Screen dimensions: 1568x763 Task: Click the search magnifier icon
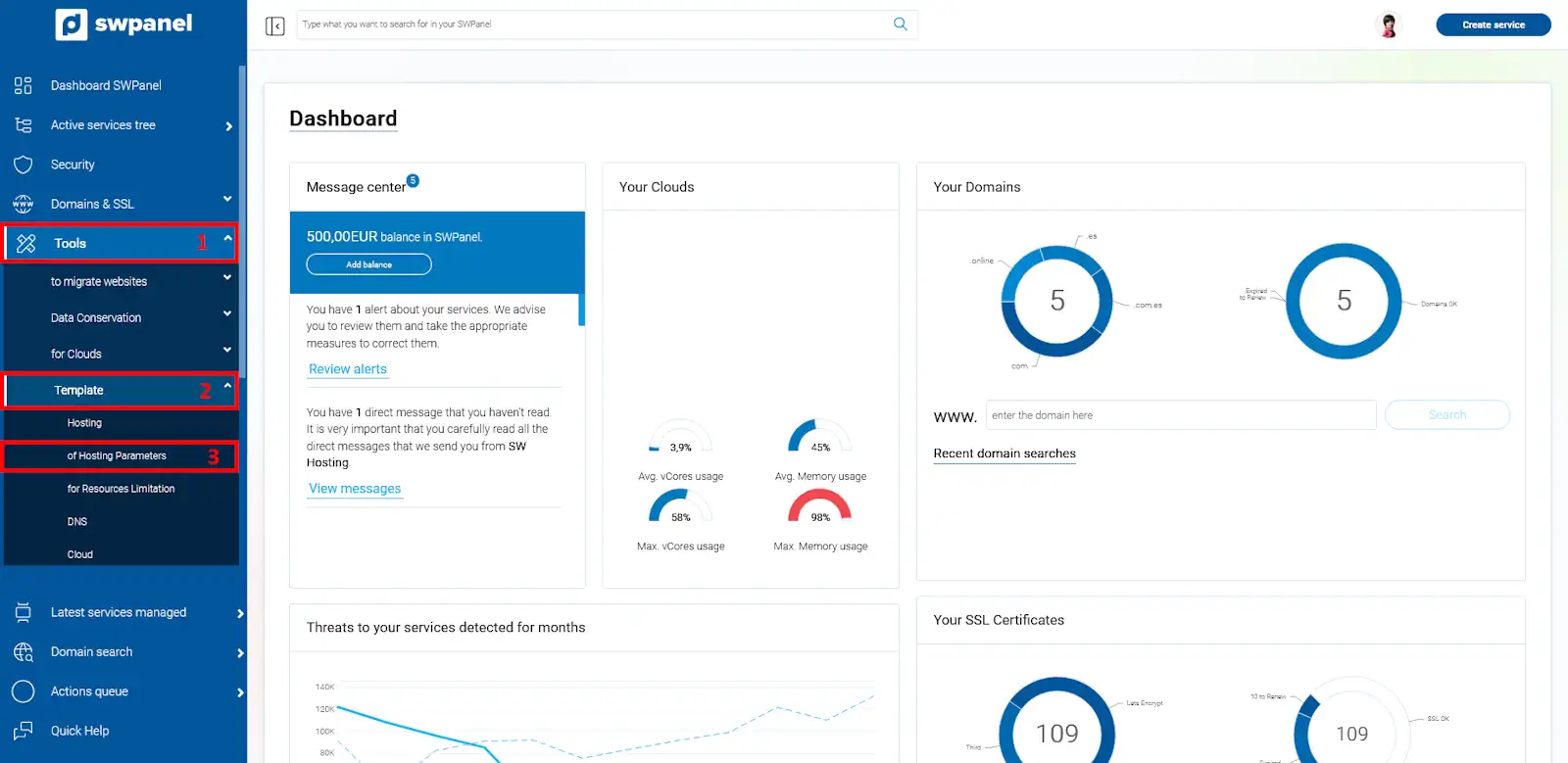[900, 24]
